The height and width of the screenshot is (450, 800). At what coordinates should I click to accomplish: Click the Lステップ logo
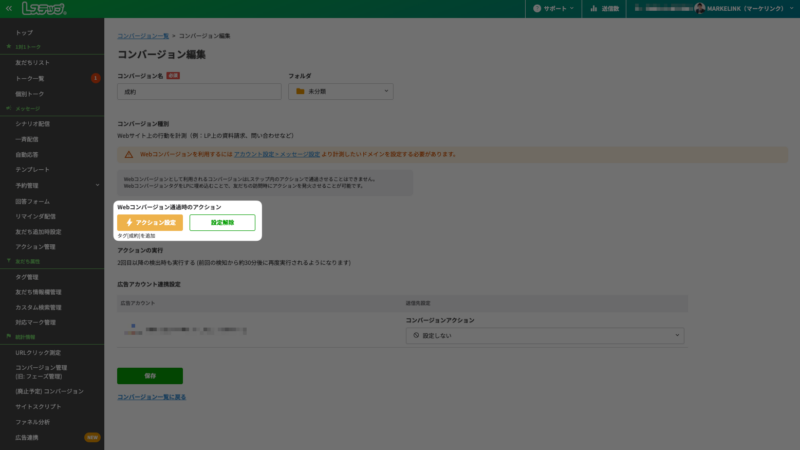pos(43,9)
